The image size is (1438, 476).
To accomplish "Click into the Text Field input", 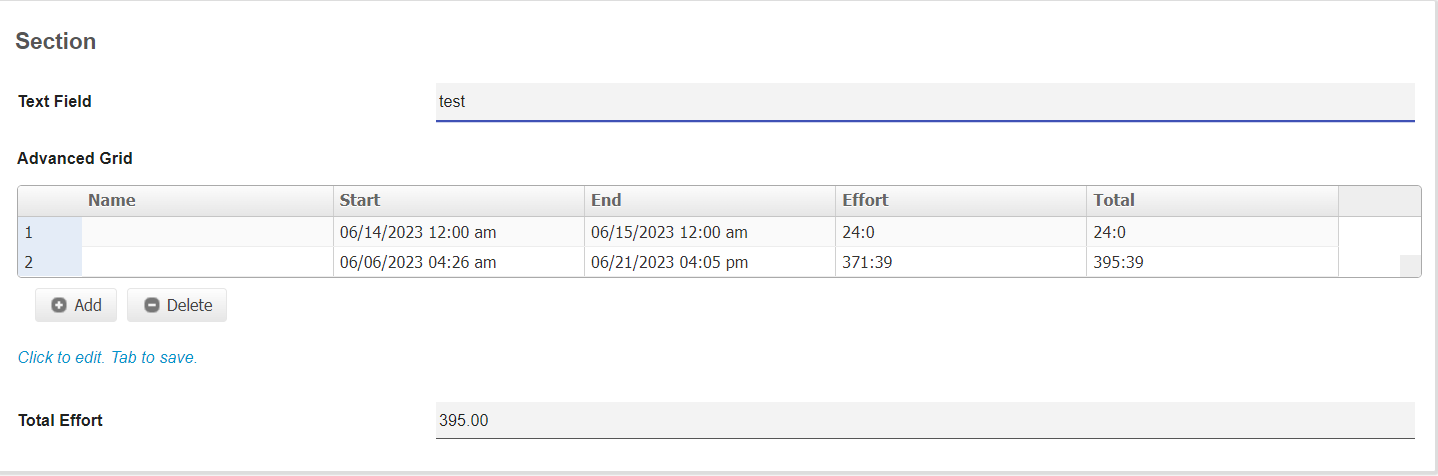I will tap(924, 102).
